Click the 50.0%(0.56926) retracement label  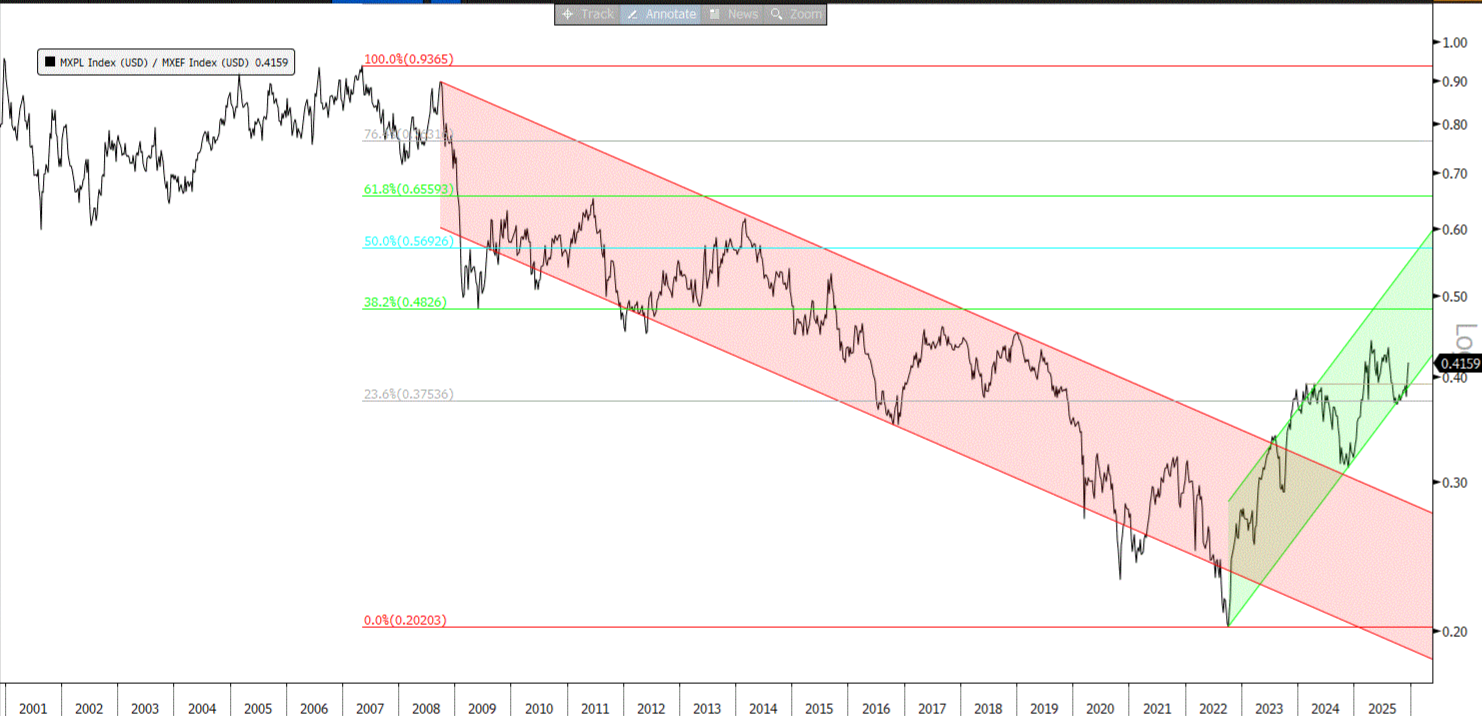coord(409,241)
